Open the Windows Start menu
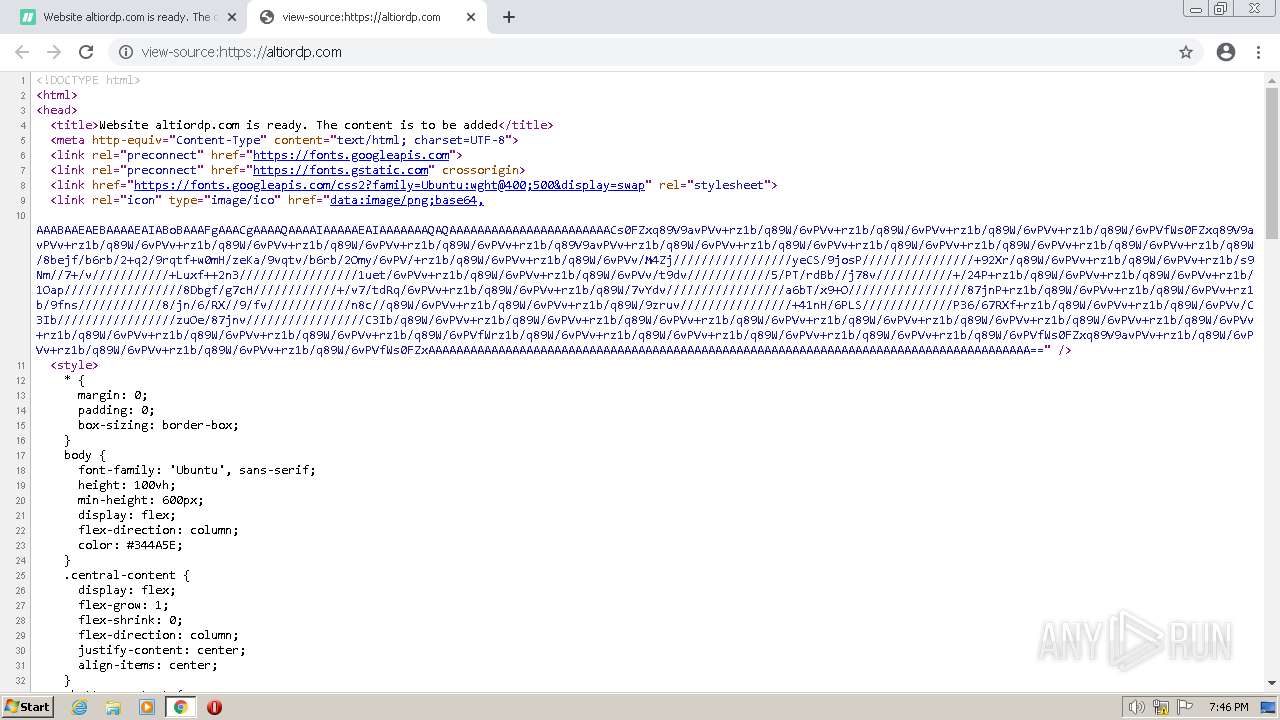Screen dimensions: 1280x720 tap(28, 707)
